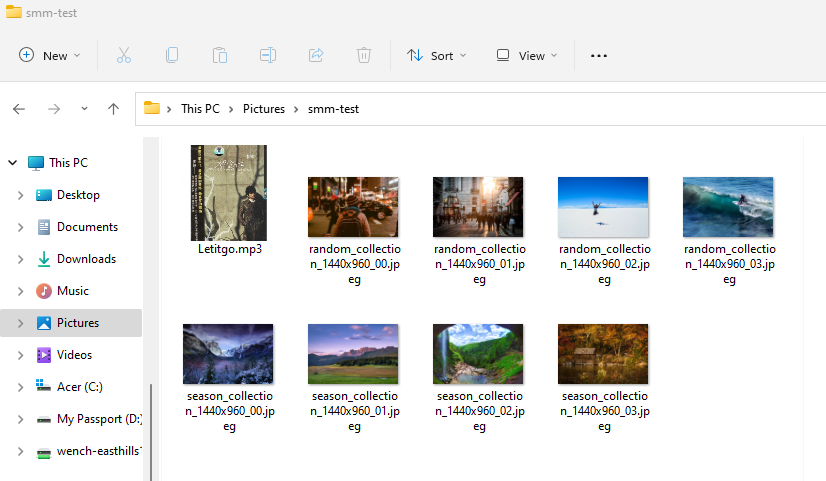Click This PC in address breadcrumb
The width and height of the screenshot is (826, 481).
pyautogui.click(x=200, y=109)
